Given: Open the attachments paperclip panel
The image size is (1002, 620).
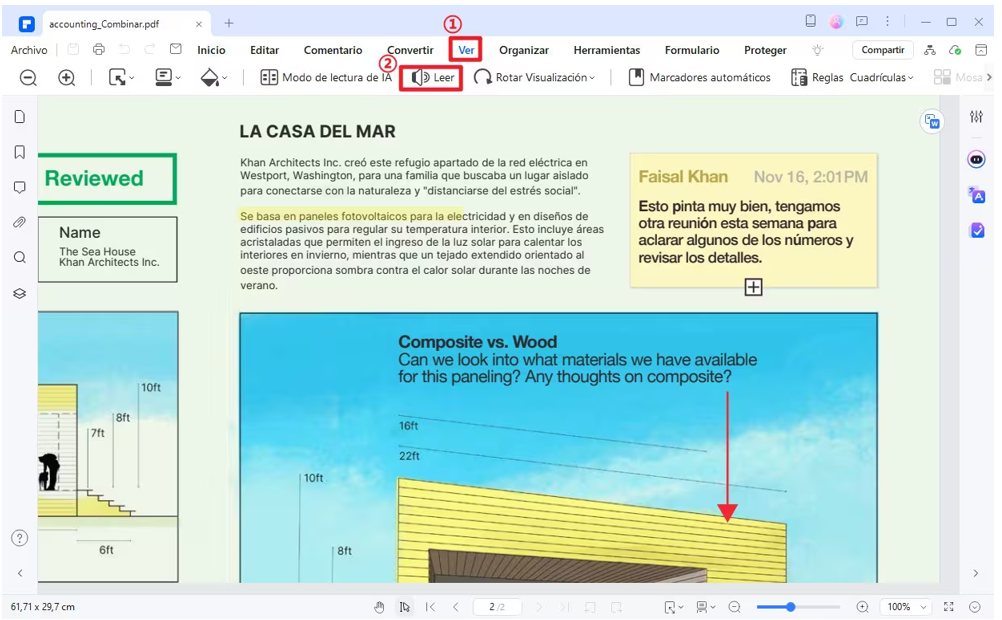Looking at the screenshot, I should [19, 222].
